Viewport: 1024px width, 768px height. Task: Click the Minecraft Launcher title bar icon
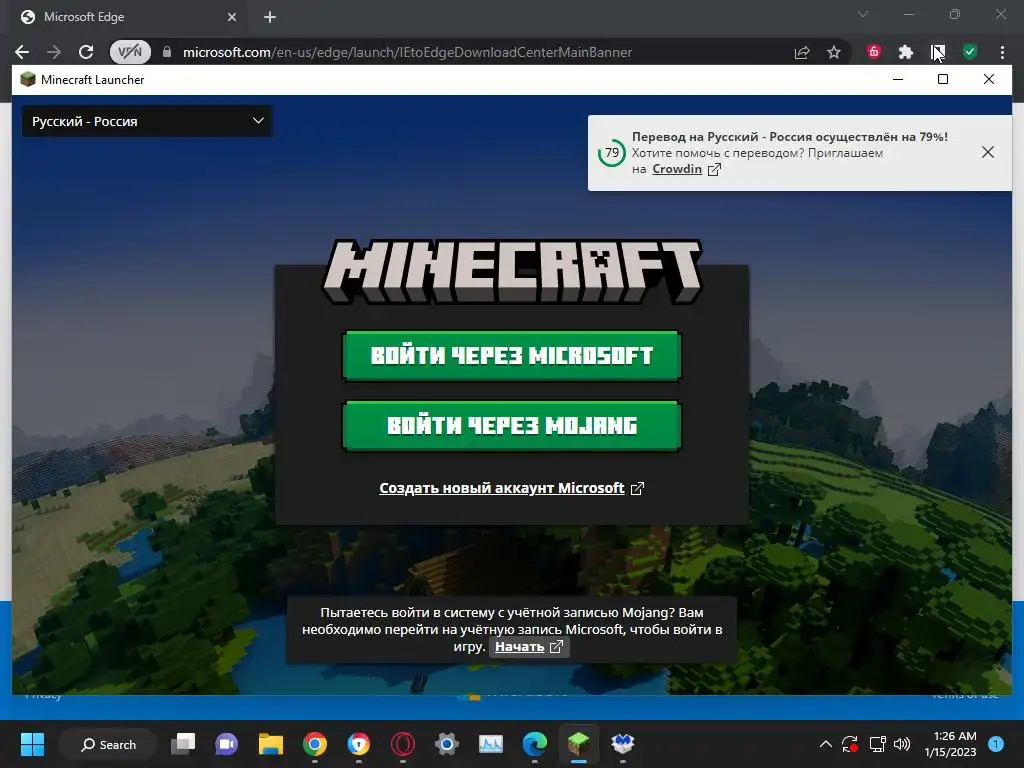click(27, 80)
